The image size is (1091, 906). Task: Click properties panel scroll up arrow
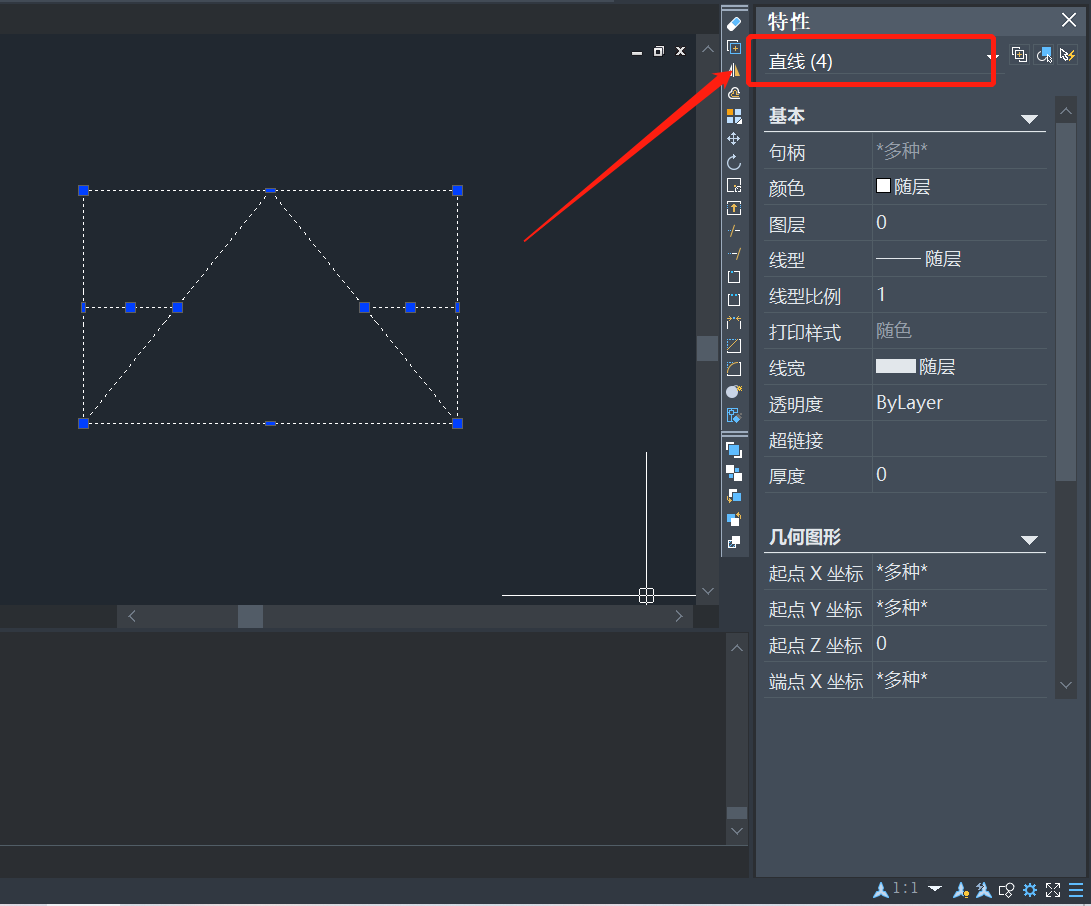click(x=1066, y=111)
